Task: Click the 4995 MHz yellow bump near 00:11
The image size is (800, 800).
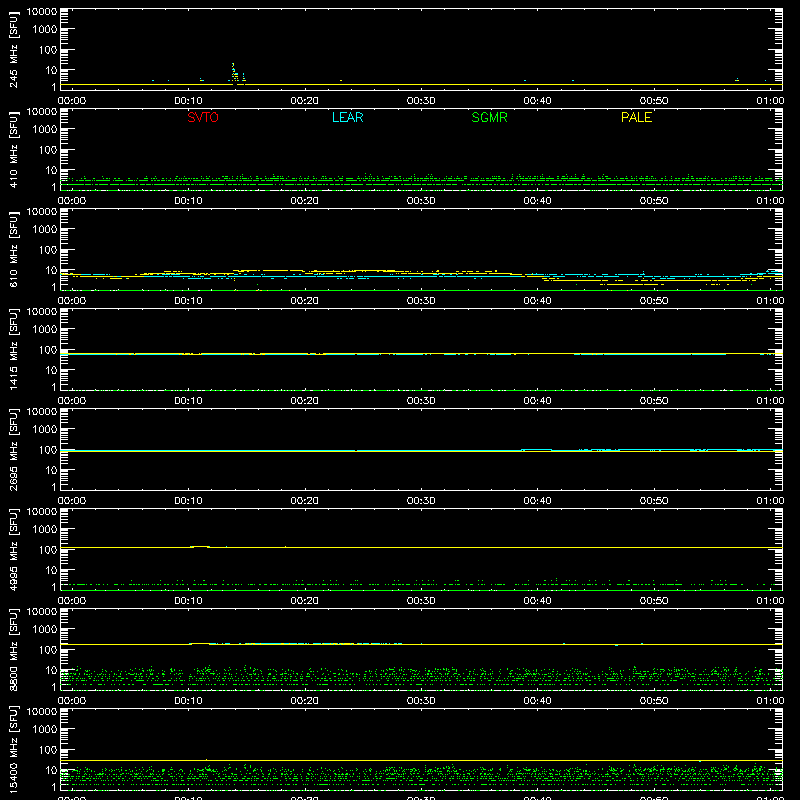Action: point(199,546)
